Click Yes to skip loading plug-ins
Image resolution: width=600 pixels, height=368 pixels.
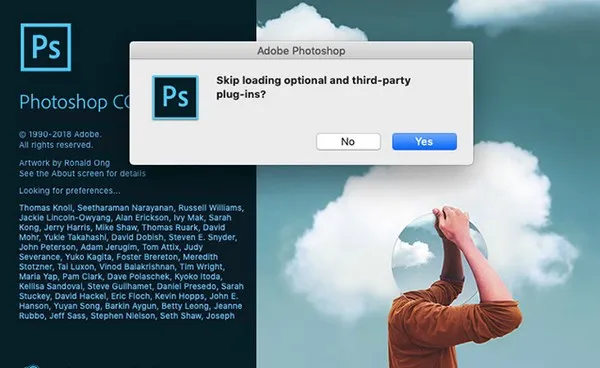tap(424, 142)
